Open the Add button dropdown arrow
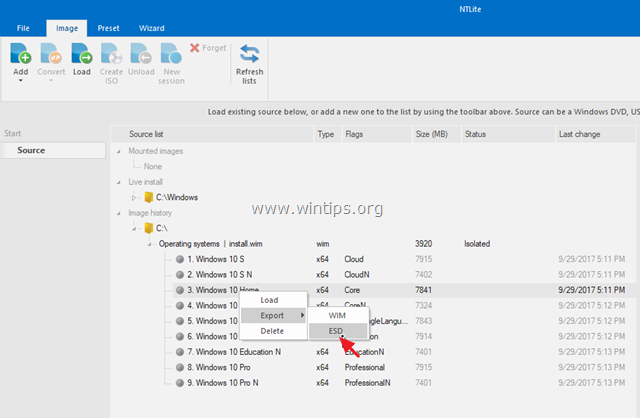This screenshot has height=418, width=640. (20, 81)
